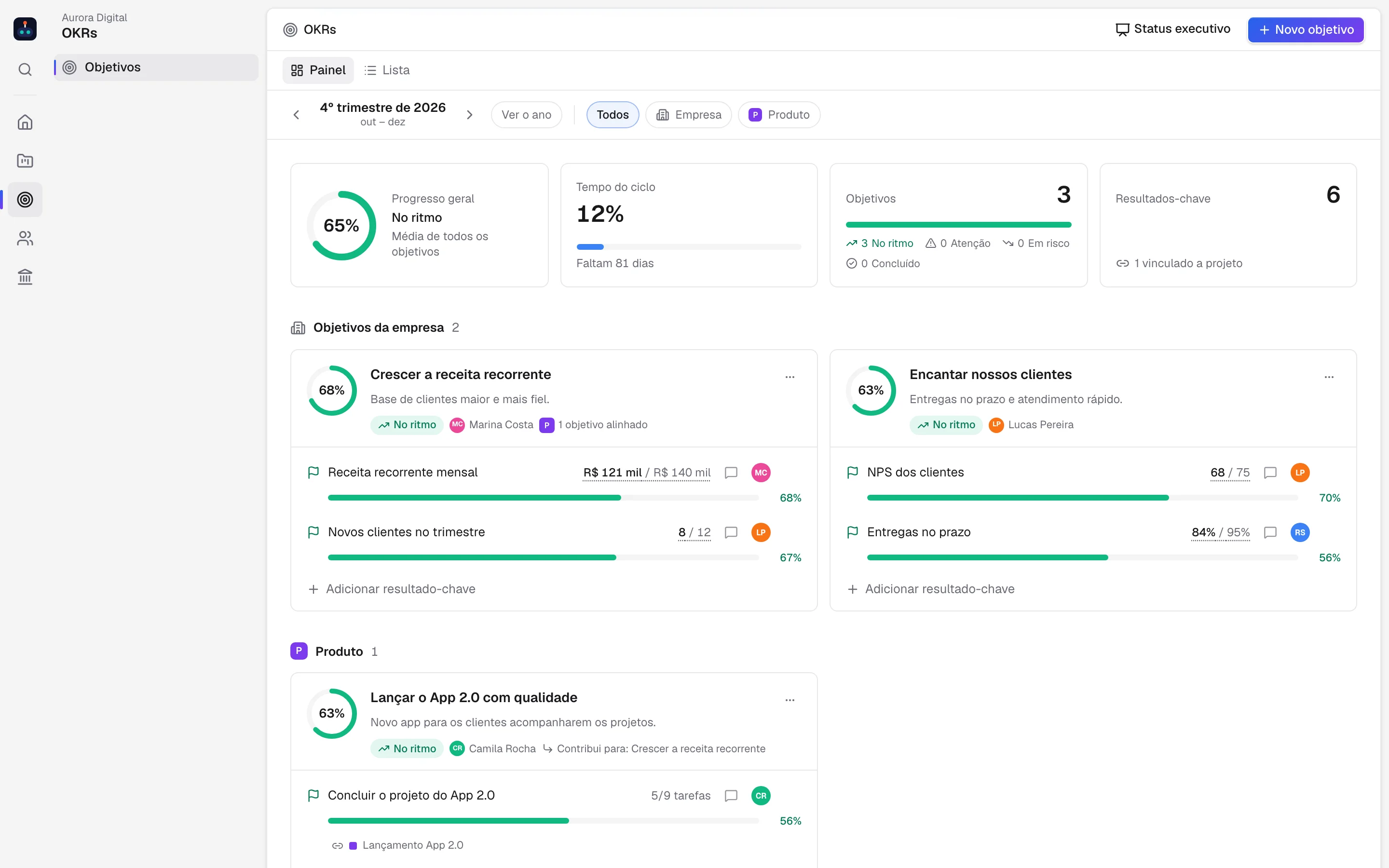Click CR avatar on Concluir o projeto row
Screen dimensions: 1389x868
point(761,796)
